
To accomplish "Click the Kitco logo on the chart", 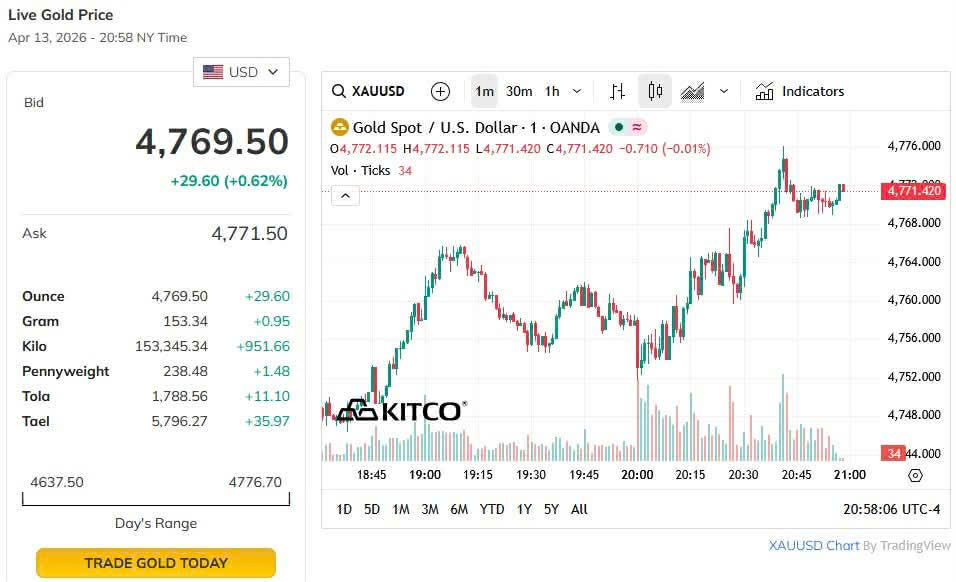I will 399,410.
